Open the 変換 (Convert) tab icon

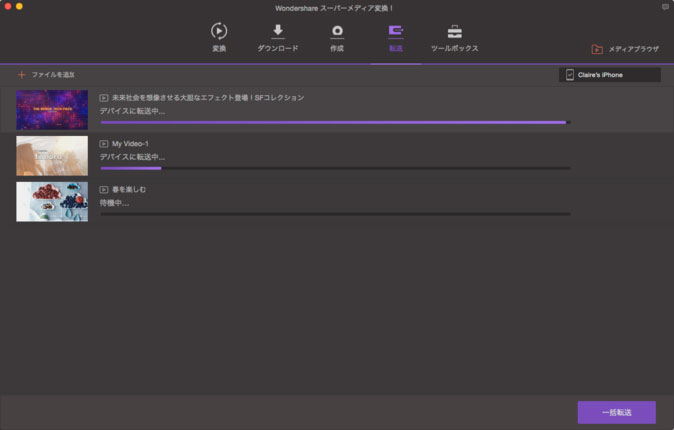(219, 31)
